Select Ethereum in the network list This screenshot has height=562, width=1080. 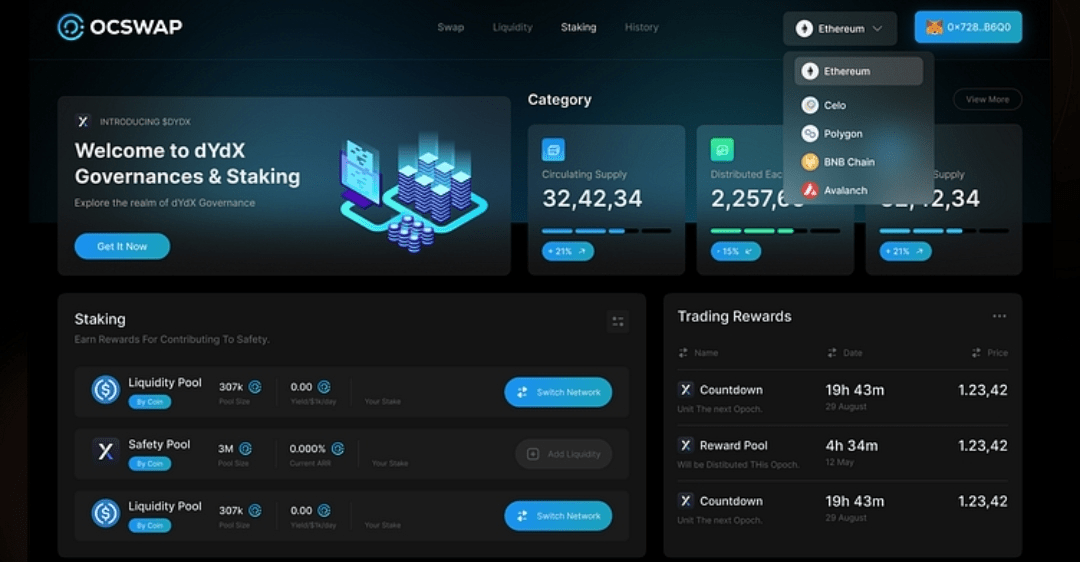coord(858,71)
